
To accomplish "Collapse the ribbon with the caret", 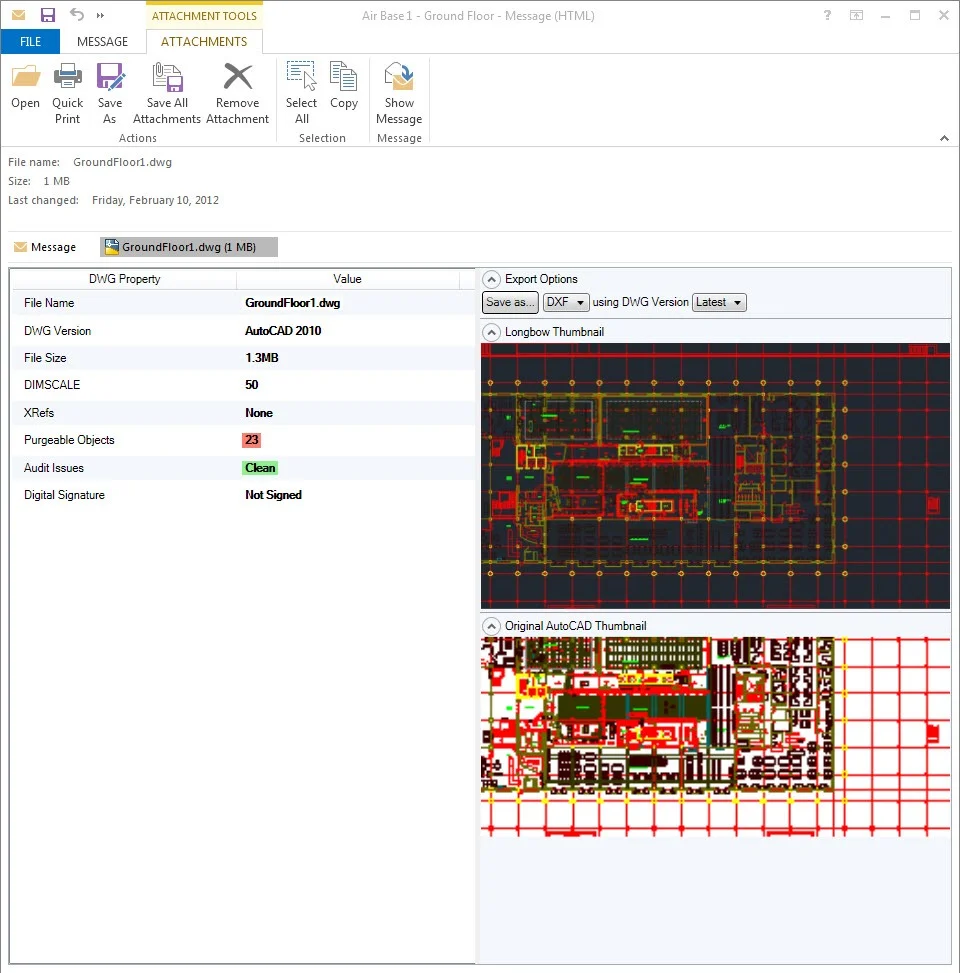I will pyautogui.click(x=944, y=138).
